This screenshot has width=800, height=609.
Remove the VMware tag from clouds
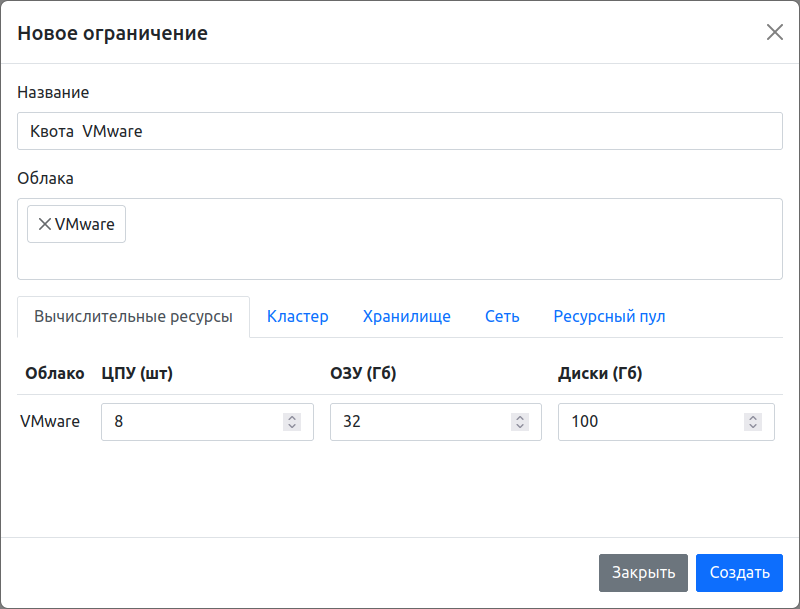44,224
